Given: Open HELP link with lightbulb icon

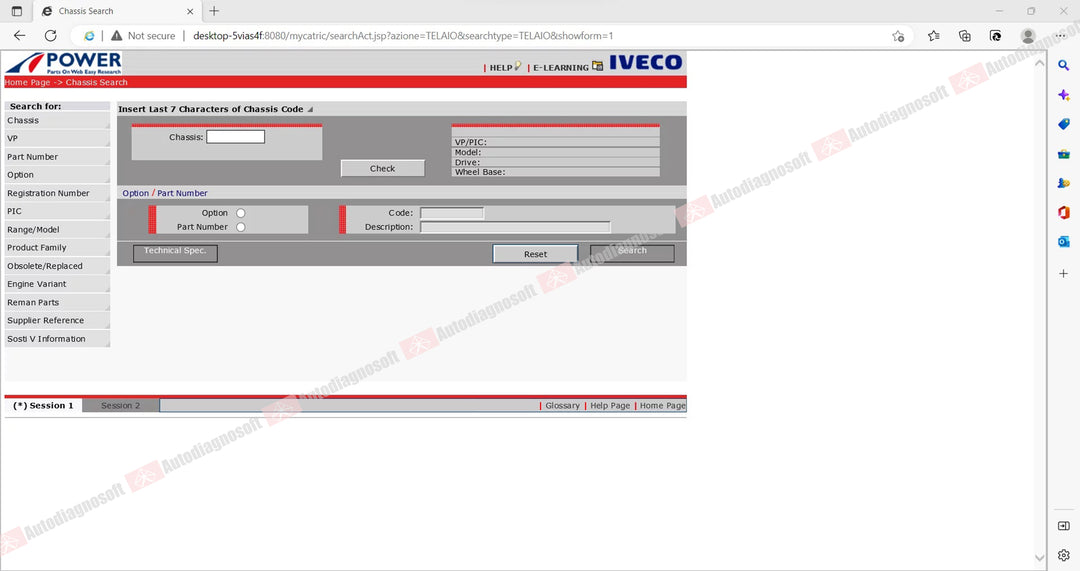Looking at the screenshot, I should 506,67.
